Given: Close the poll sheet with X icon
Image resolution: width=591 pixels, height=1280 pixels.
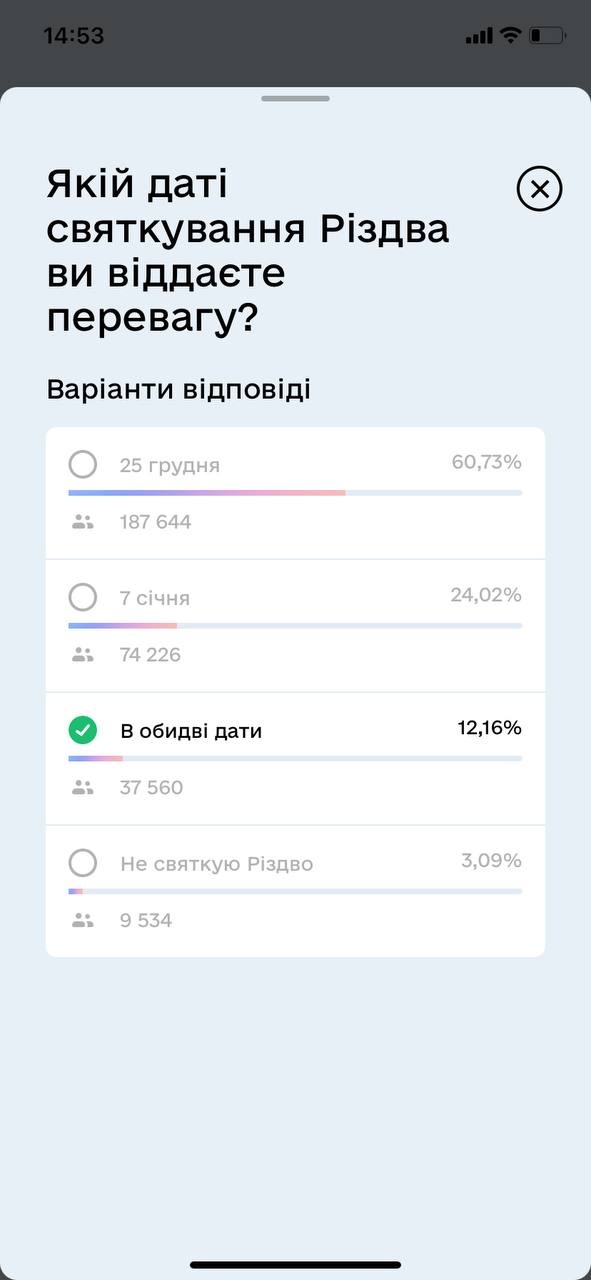Looking at the screenshot, I should click(x=540, y=189).
